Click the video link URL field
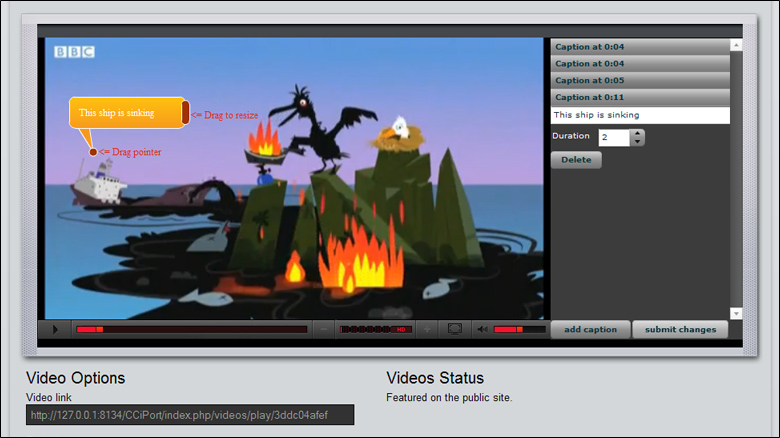This screenshot has height=438, width=780. (190, 415)
